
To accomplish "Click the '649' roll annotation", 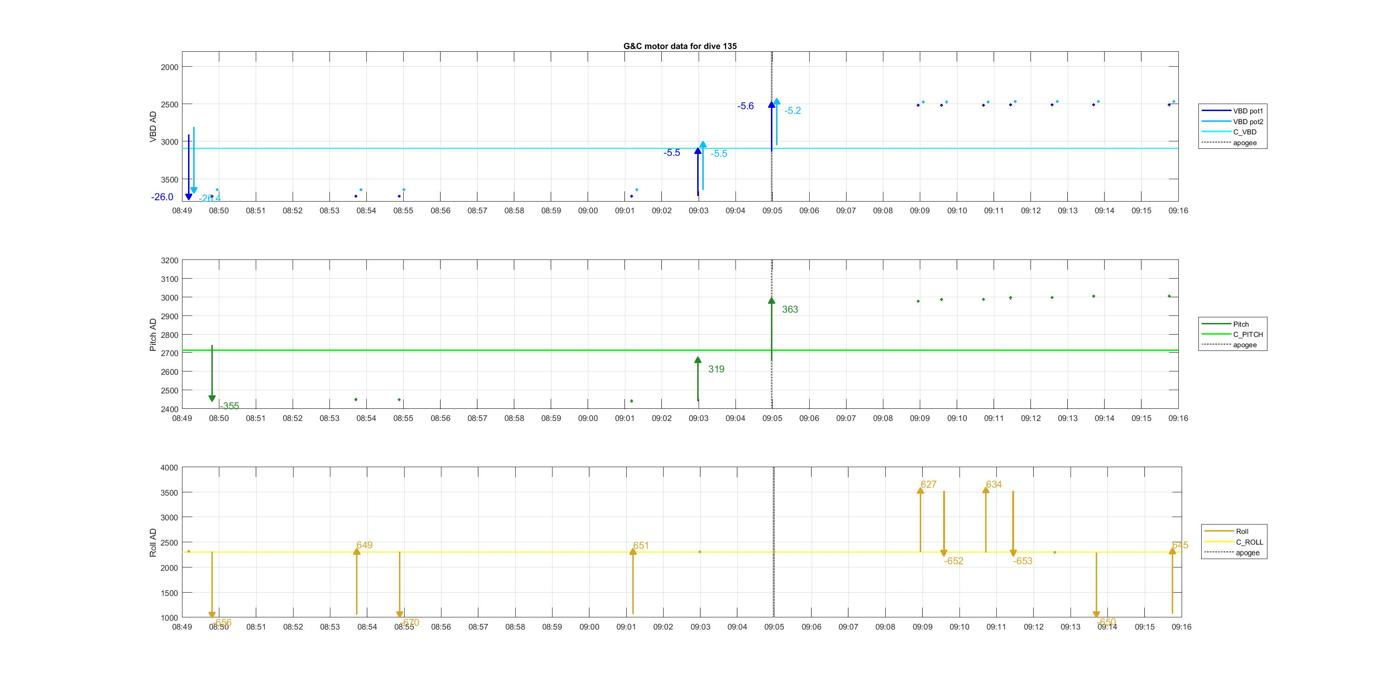I will coord(364,546).
